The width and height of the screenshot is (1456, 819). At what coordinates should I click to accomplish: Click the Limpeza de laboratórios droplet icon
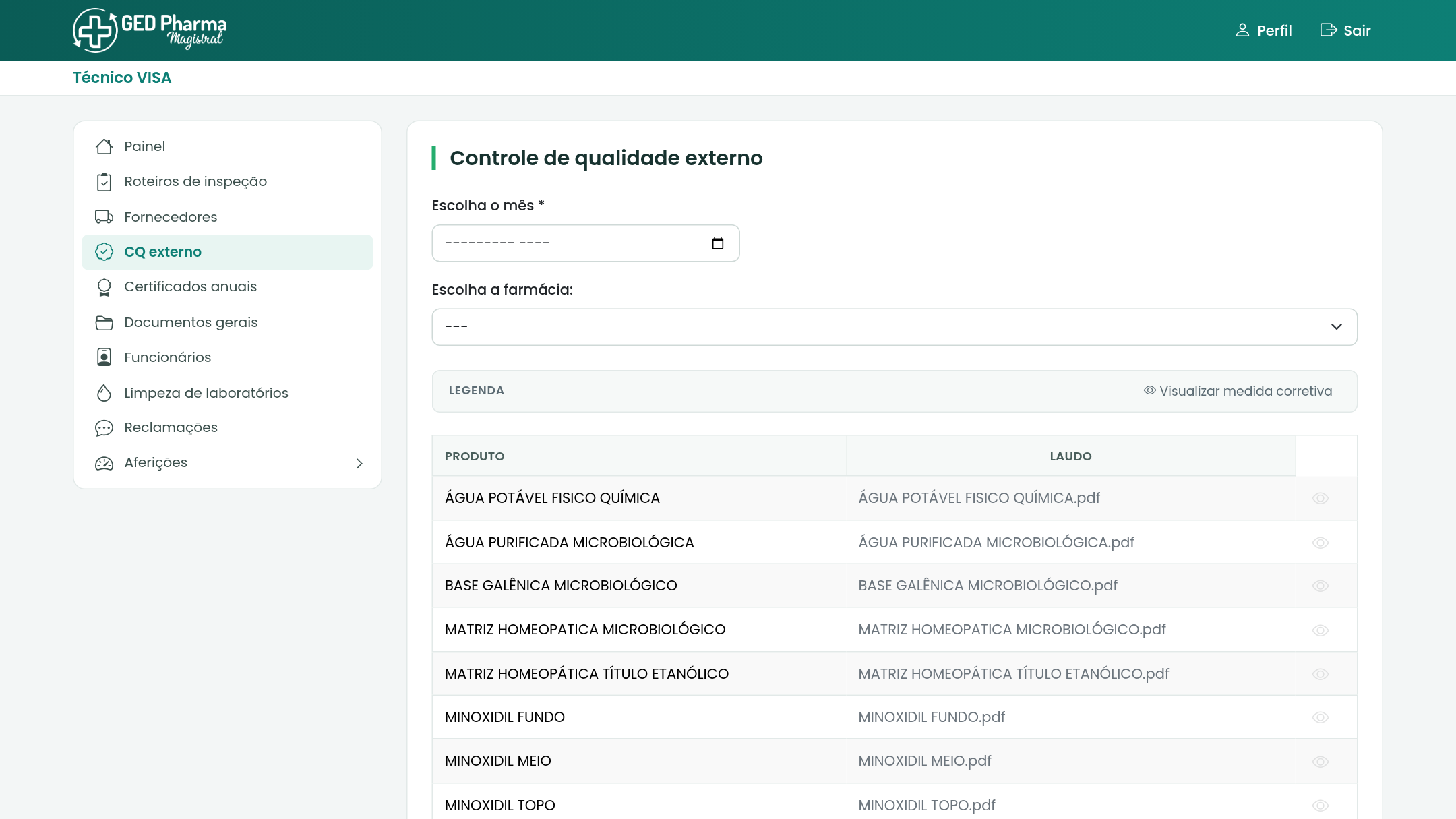click(x=104, y=393)
